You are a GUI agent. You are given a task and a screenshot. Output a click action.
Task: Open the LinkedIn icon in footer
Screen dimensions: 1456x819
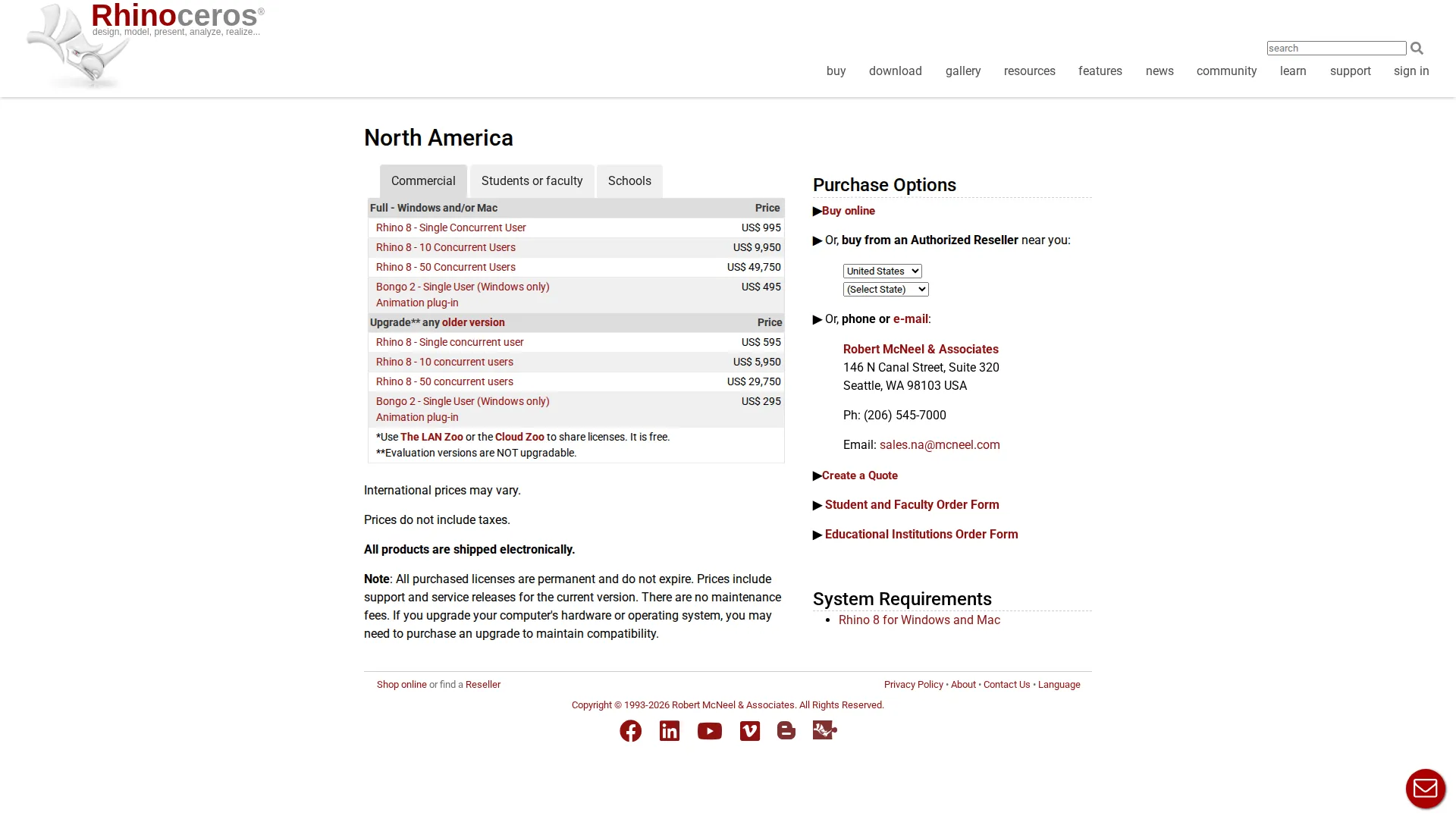670,731
